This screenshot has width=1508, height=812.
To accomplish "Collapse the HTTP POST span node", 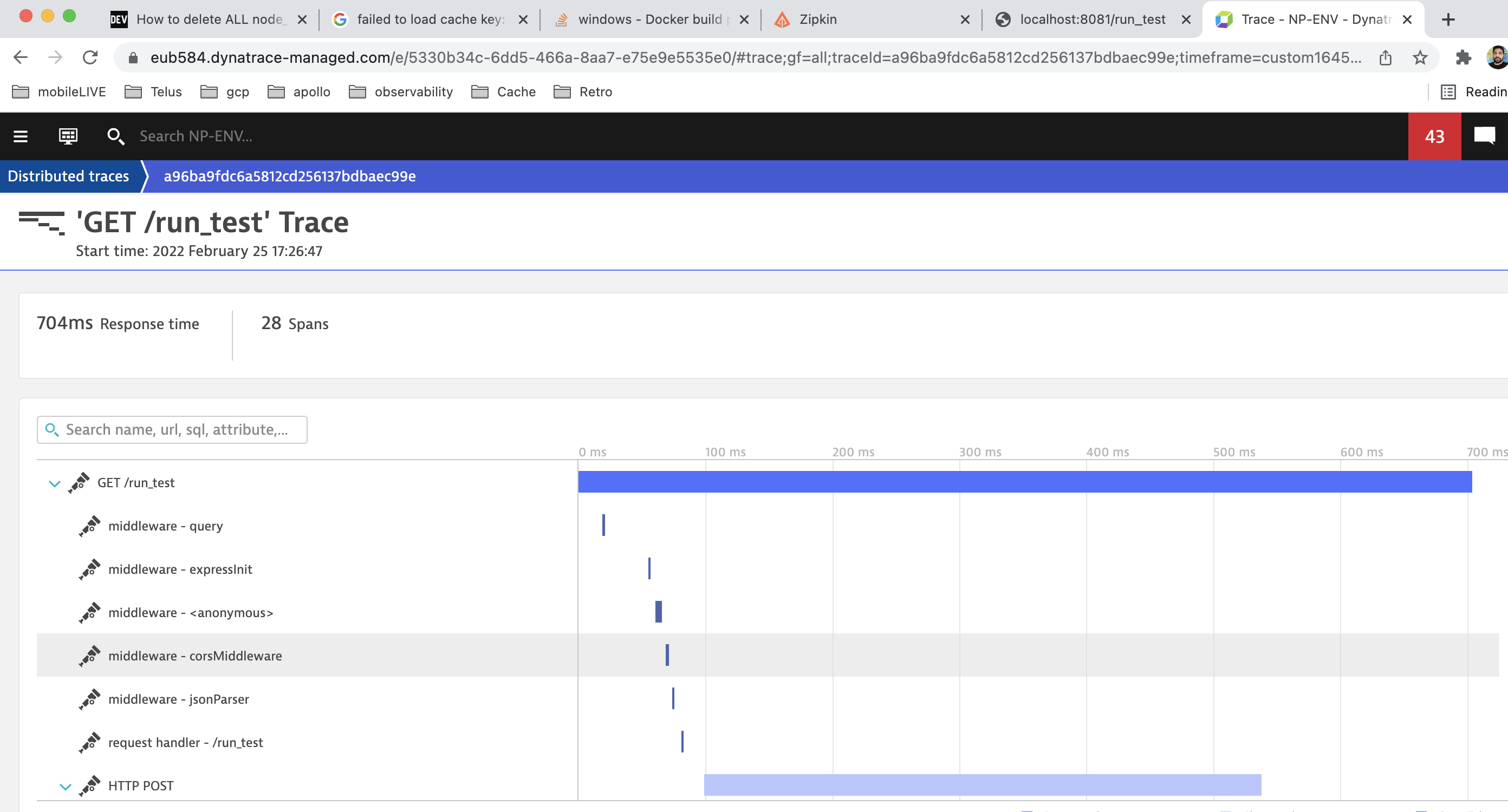I will coord(66,786).
